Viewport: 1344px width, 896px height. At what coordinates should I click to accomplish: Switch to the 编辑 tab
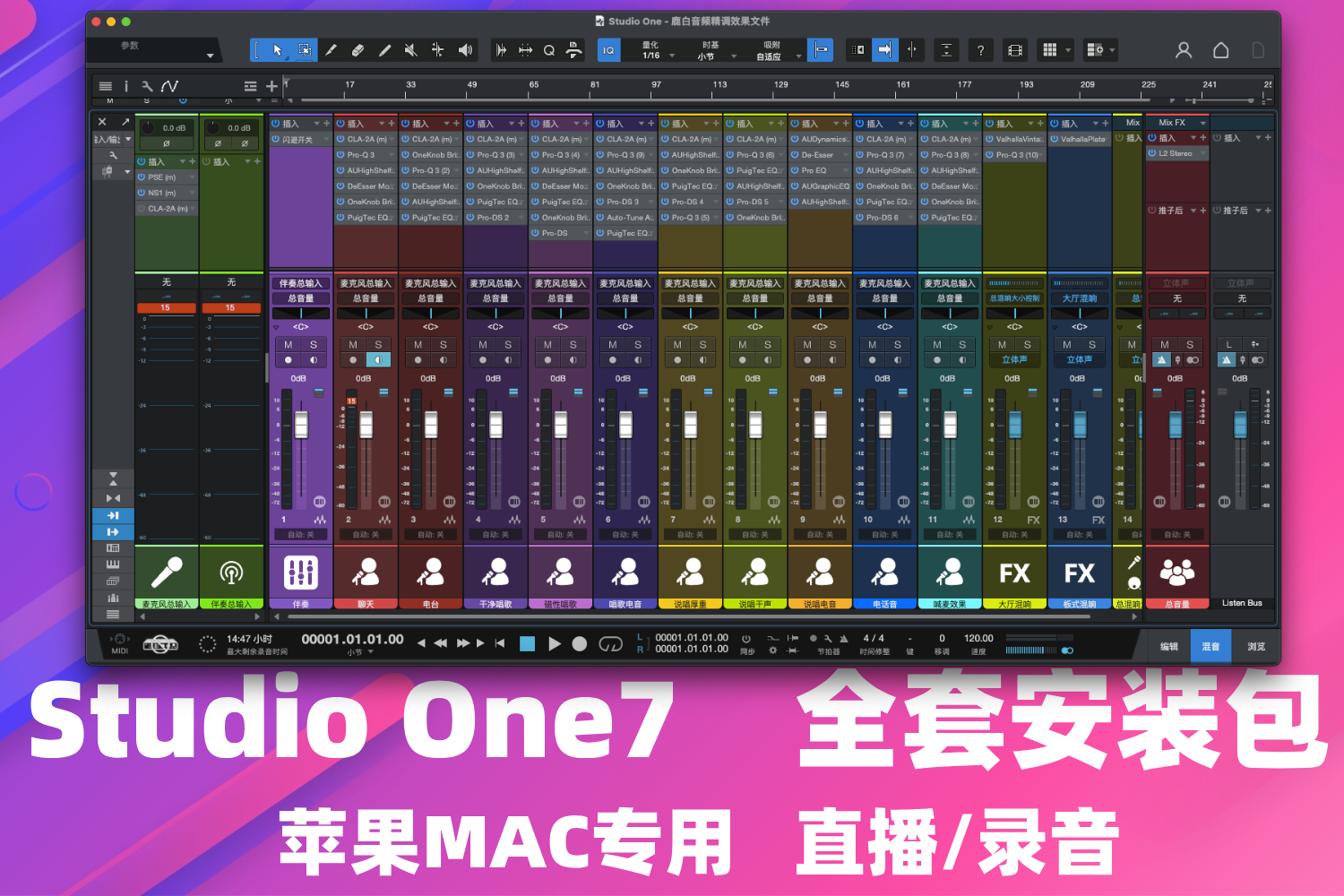point(1169,646)
